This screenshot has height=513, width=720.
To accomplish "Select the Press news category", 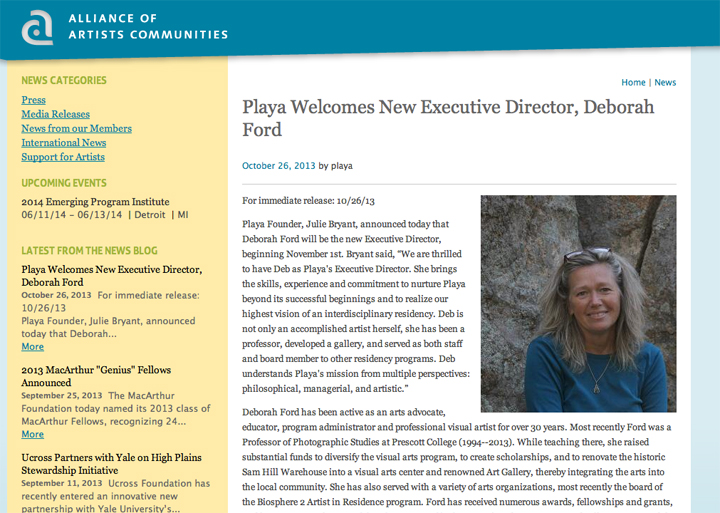I will pos(34,100).
